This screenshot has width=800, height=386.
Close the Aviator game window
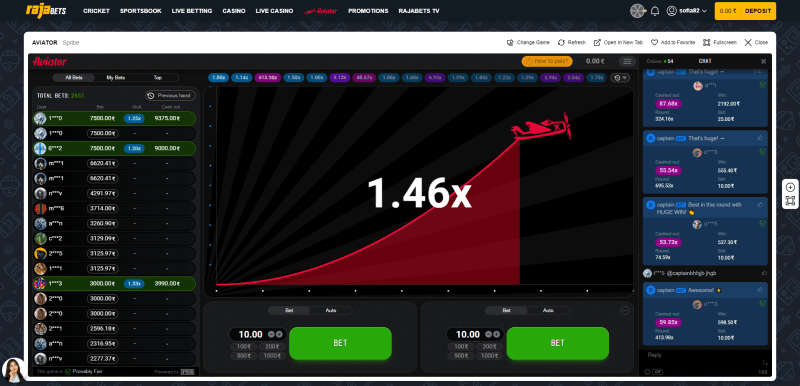[x=756, y=43]
